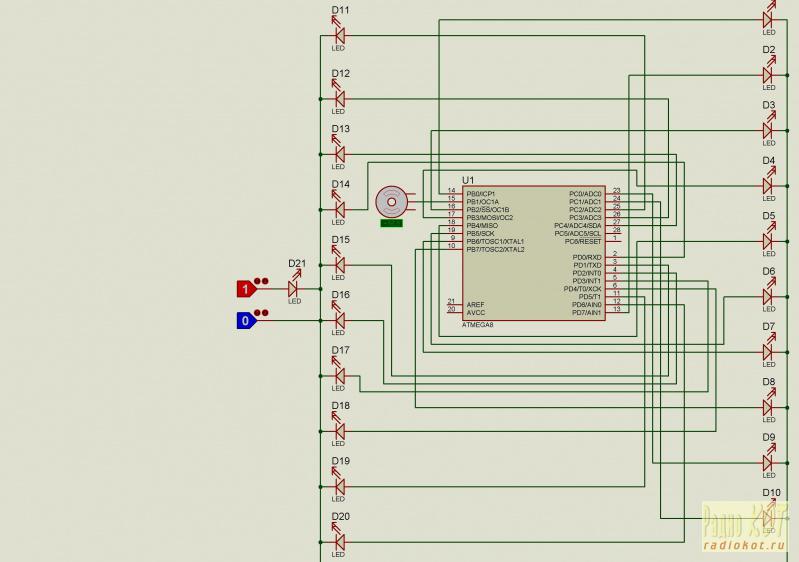Click the D20 LED symbol
799x562 pixels.
(x=339, y=541)
